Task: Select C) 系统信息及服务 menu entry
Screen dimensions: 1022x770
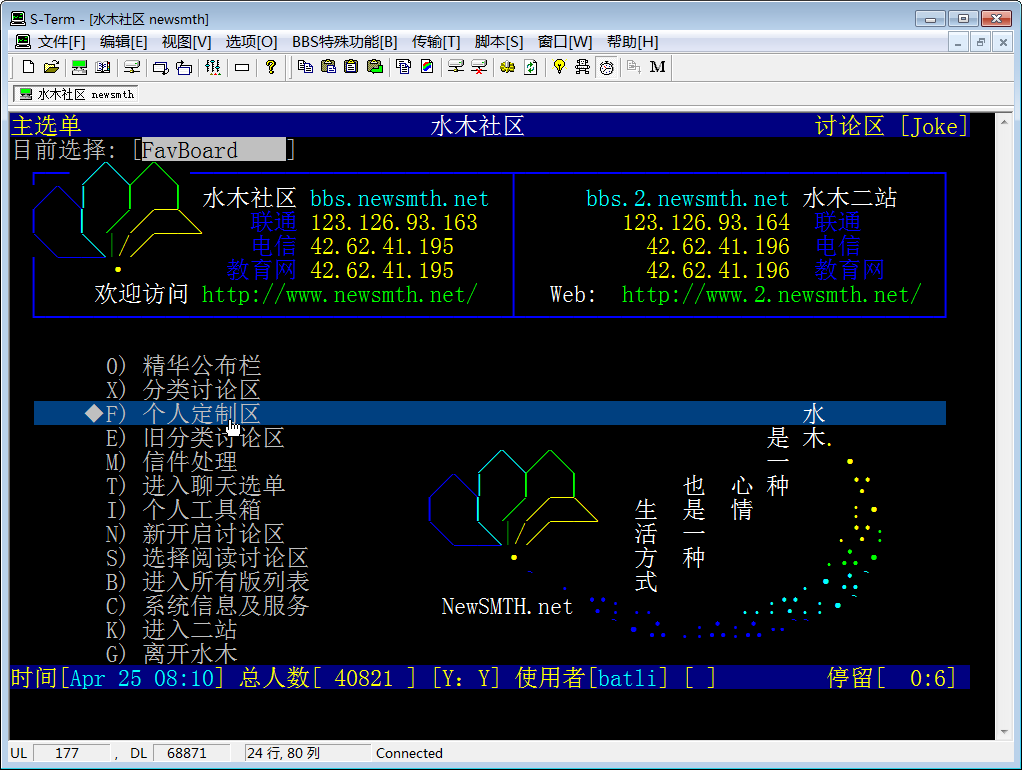Action: pyautogui.click(x=207, y=606)
